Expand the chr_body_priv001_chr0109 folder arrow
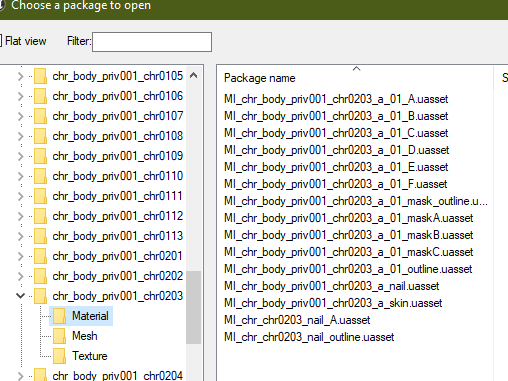 pos(21,156)
